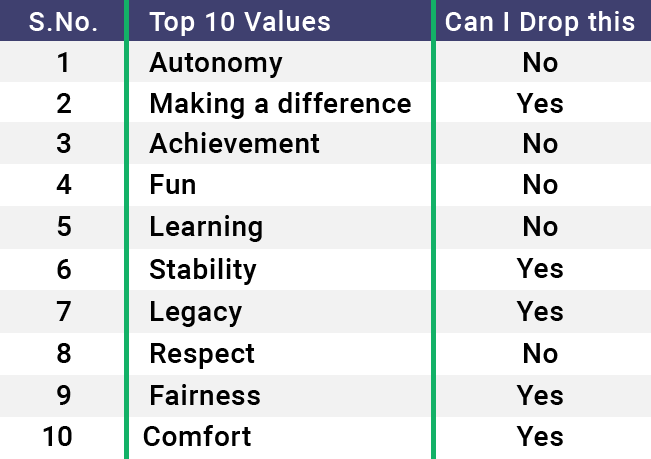Select the "Legacy" value cell
Screen dimensions: 651x459
196,311
